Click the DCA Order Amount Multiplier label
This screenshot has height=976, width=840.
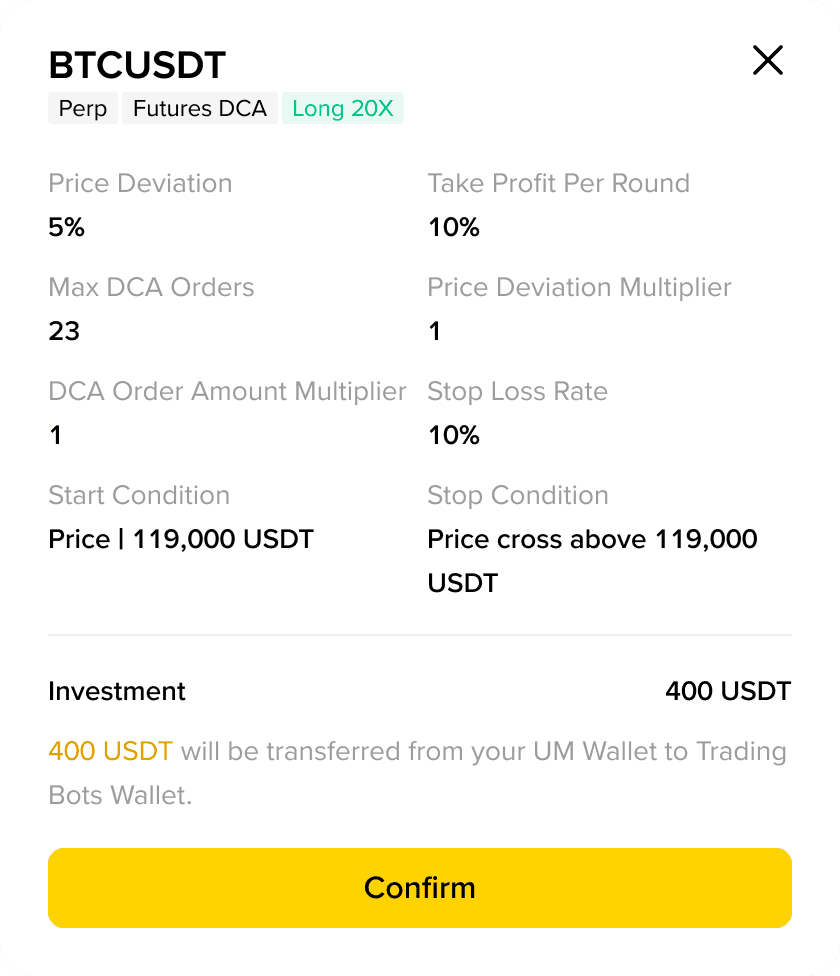coord(227,391)
